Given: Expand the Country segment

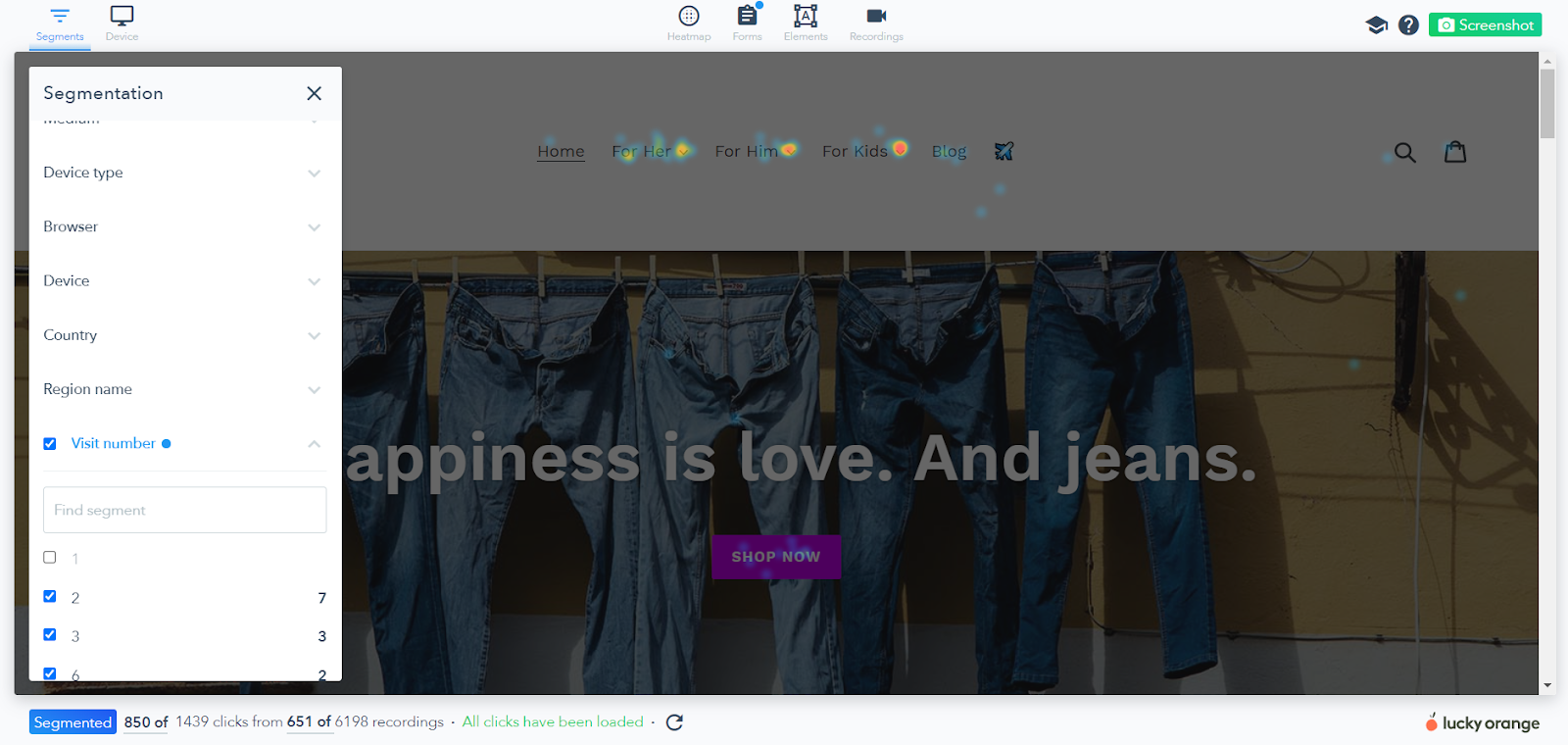Looking at the screenshot, I should (x=182, y=335).
